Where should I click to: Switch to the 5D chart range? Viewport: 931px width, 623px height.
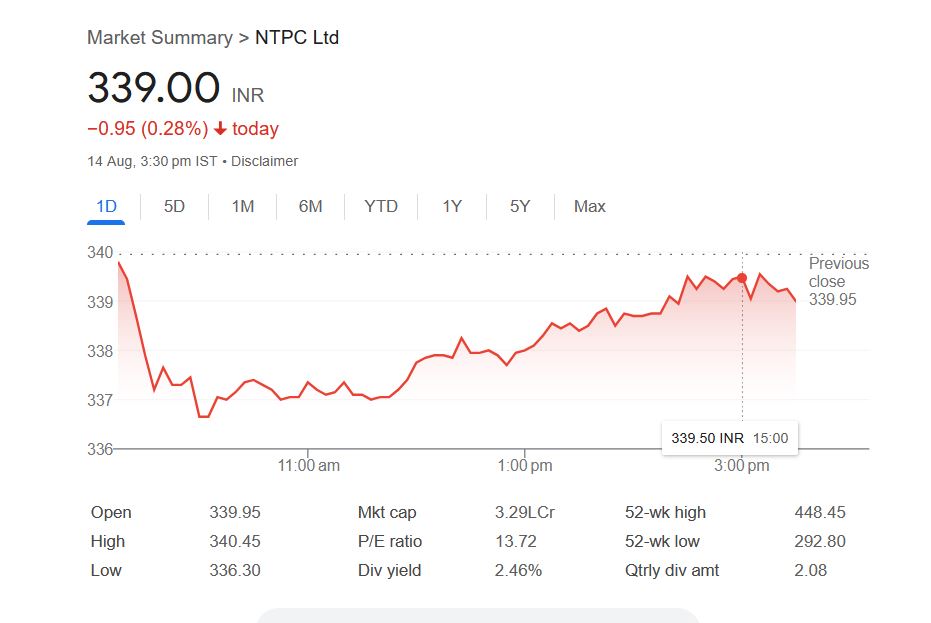[174, 207]
